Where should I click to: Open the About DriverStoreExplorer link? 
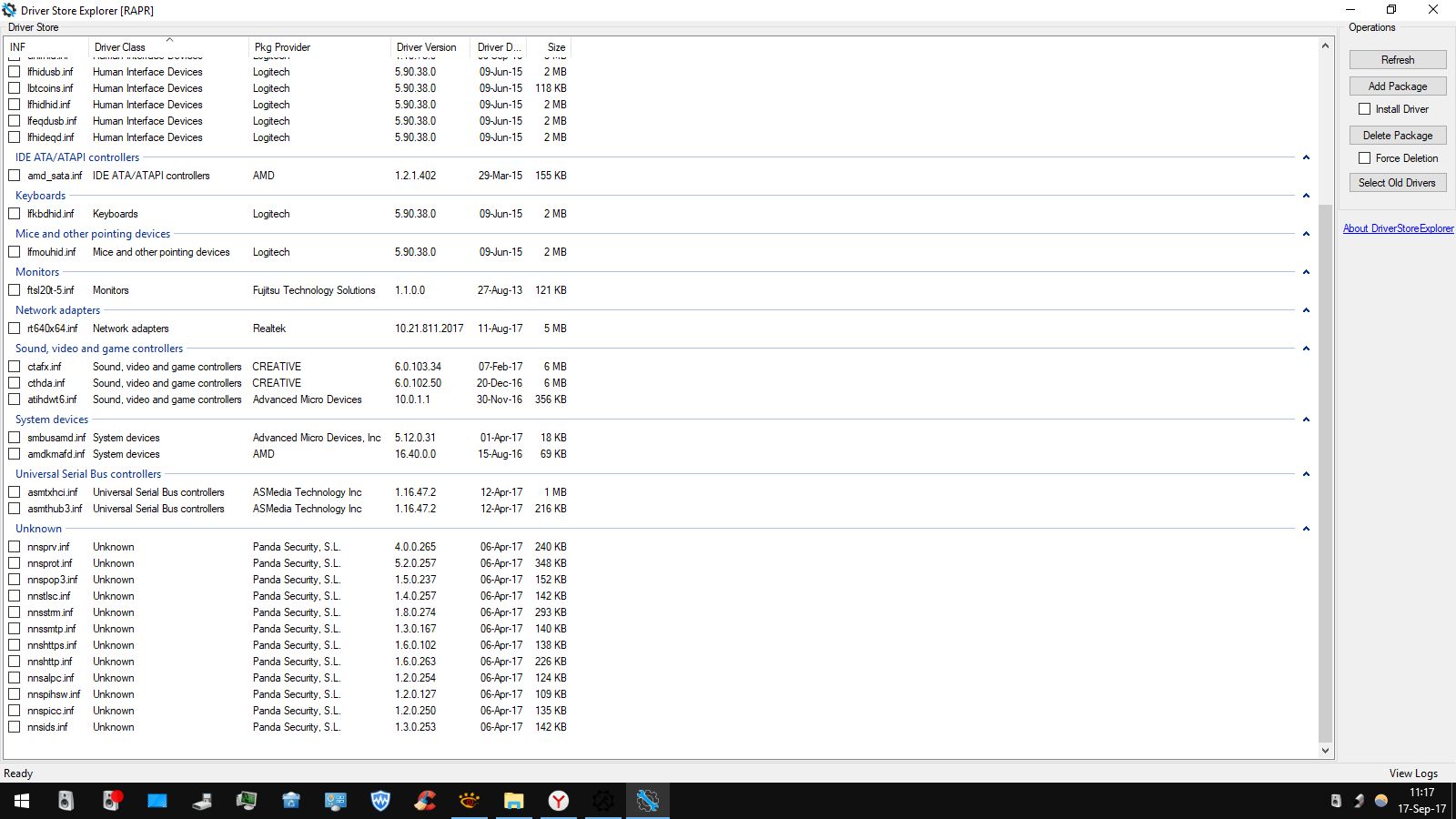1399,228
